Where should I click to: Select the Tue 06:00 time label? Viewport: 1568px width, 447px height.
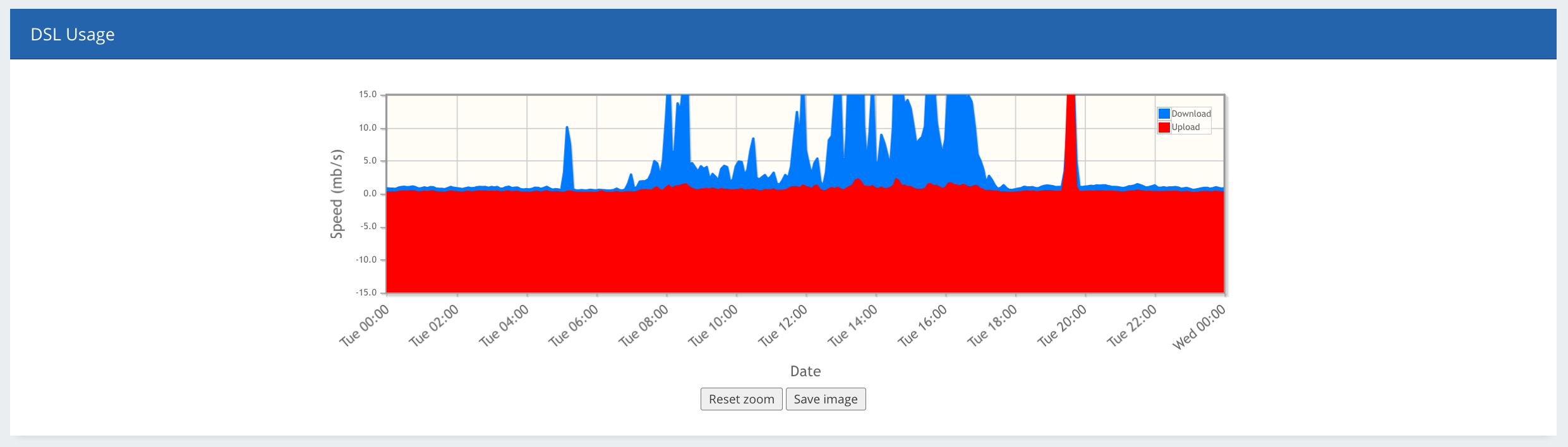[574, 326]
